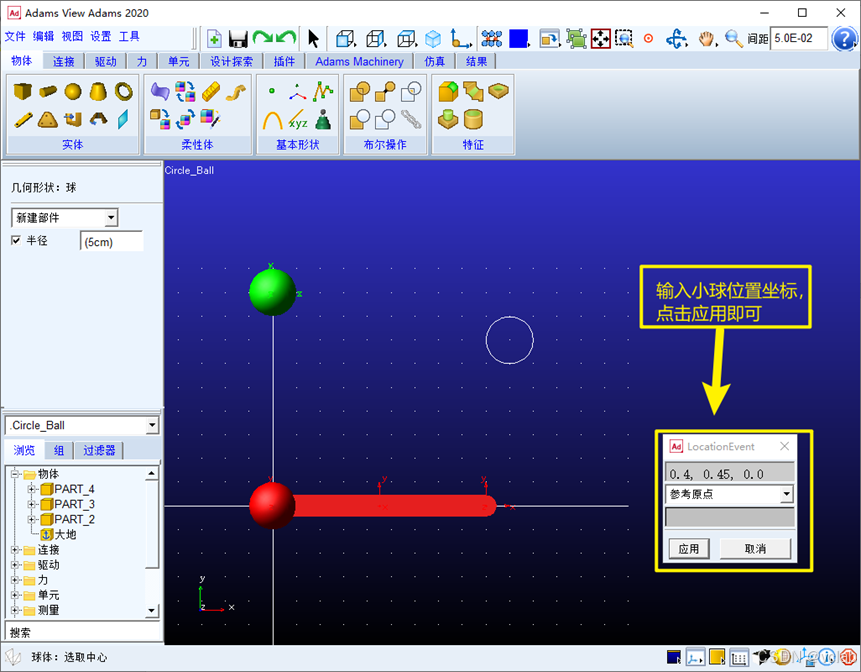The width and height of the screenshot is (861, 672).
Task: Click the view center red target icon
Action: click(648, 38)
